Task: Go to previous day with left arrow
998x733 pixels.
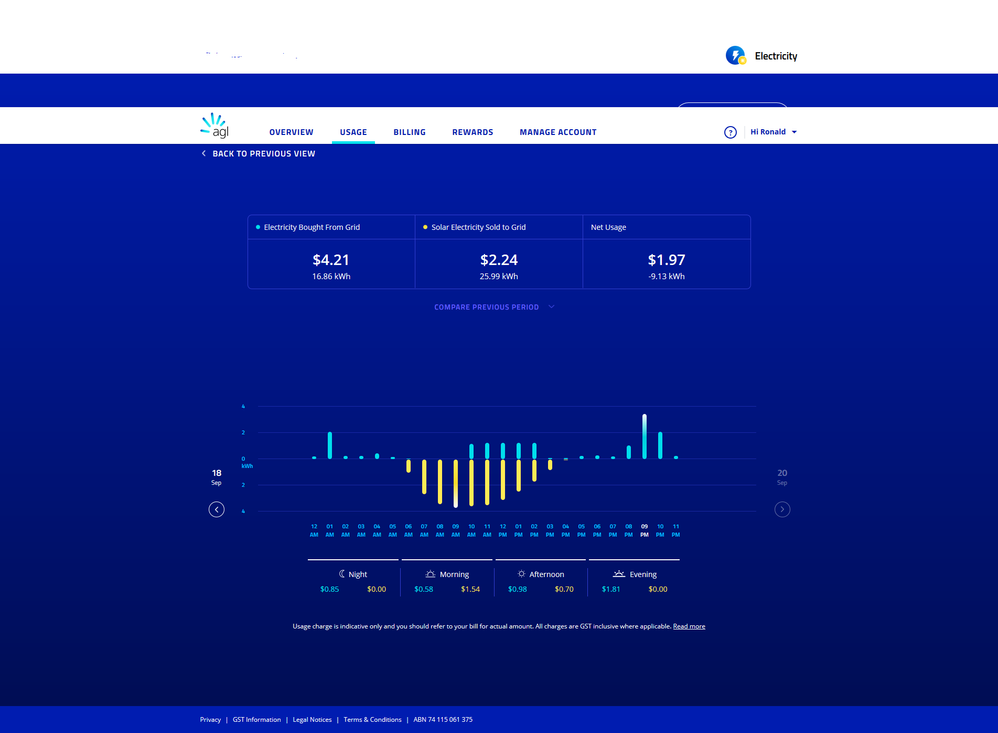Action: pos(216,509)
